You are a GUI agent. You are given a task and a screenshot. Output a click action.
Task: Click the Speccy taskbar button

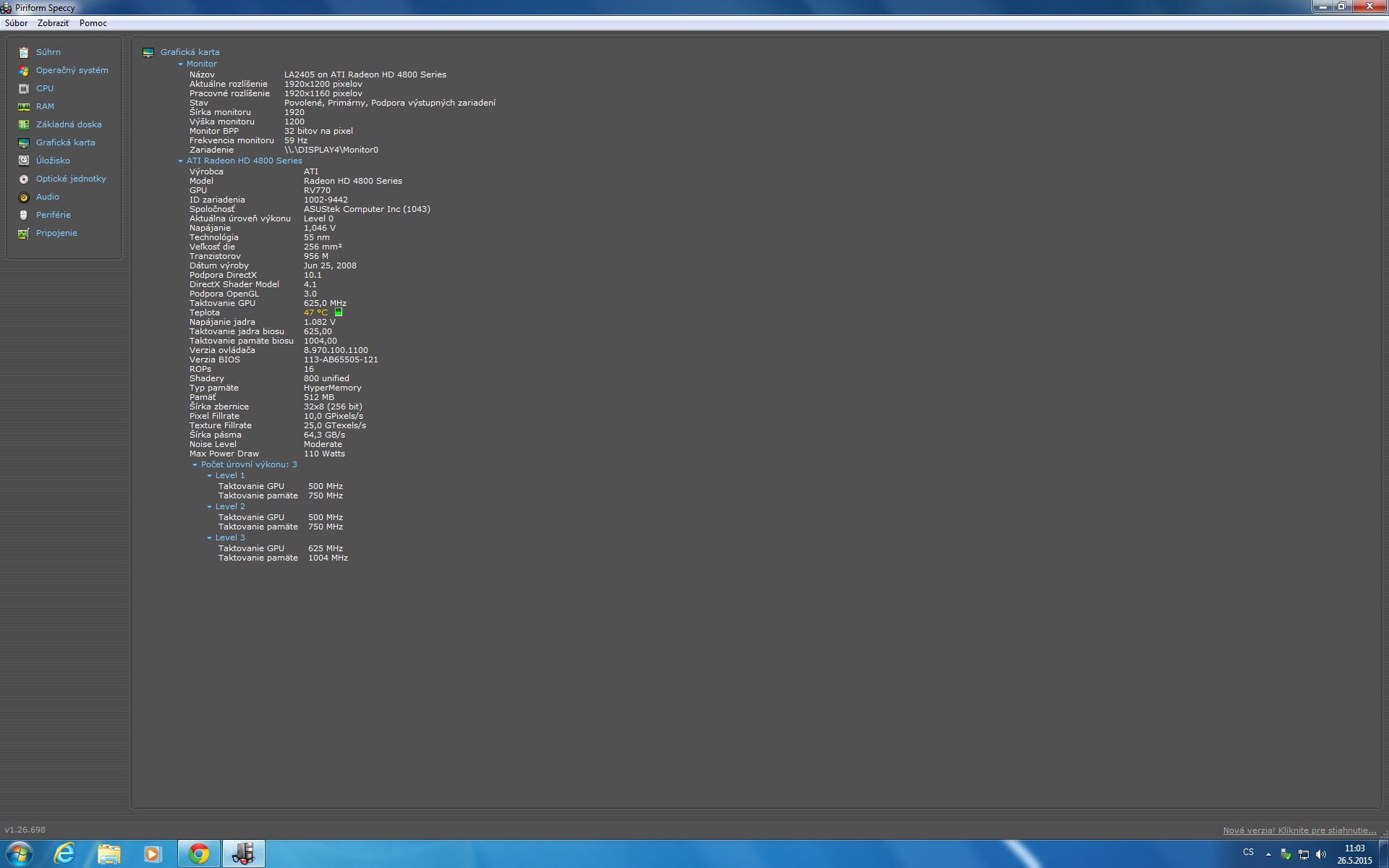coord(244,854)
